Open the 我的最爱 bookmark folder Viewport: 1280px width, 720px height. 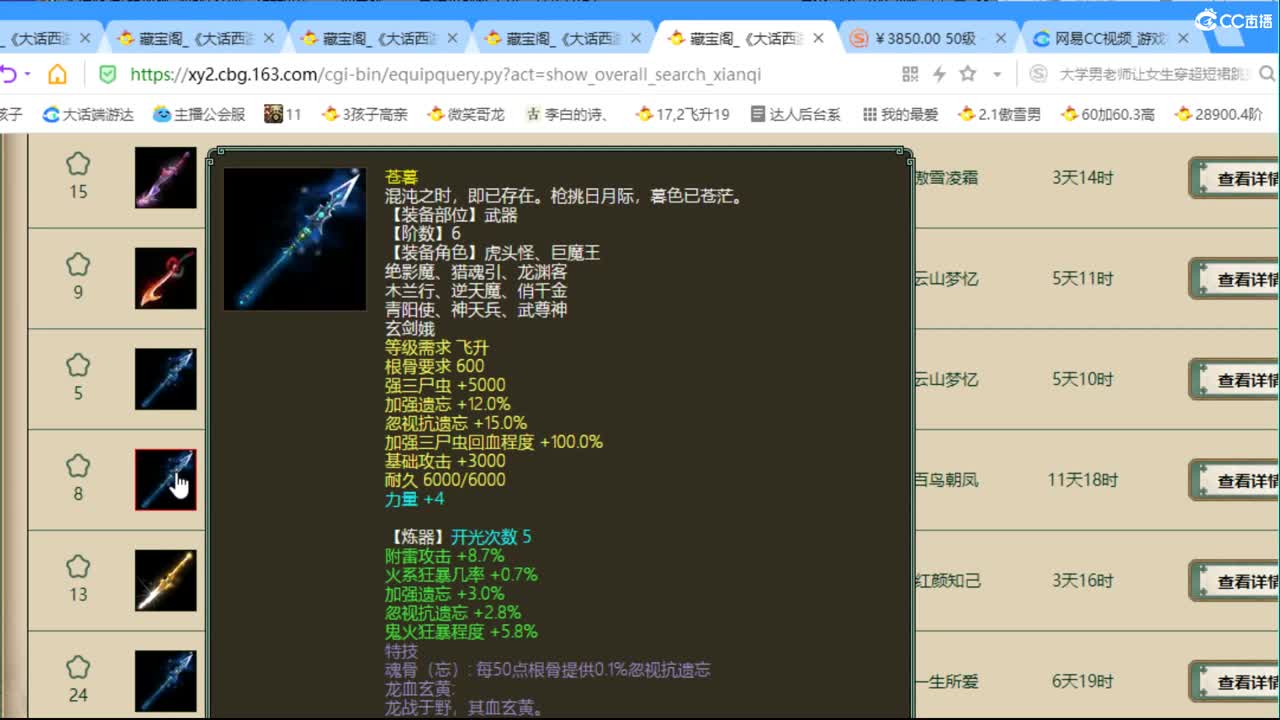(x=900, y=114)
